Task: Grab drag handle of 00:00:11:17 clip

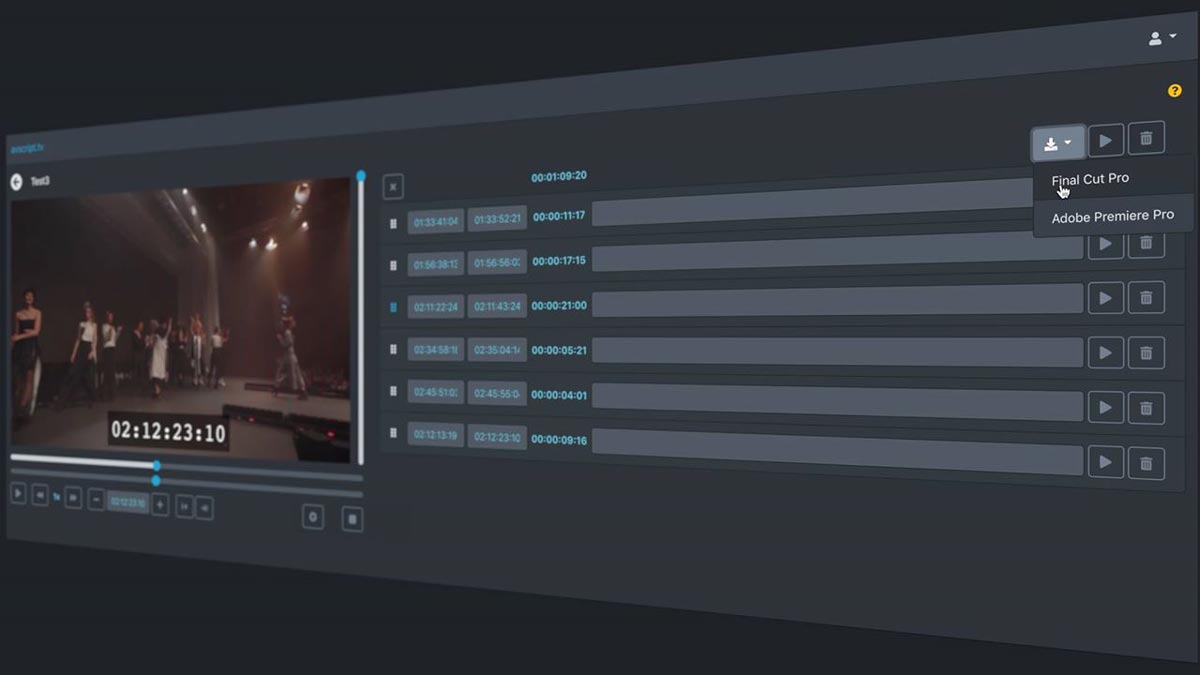Action: pyautogui.click(x=394, y=224)
